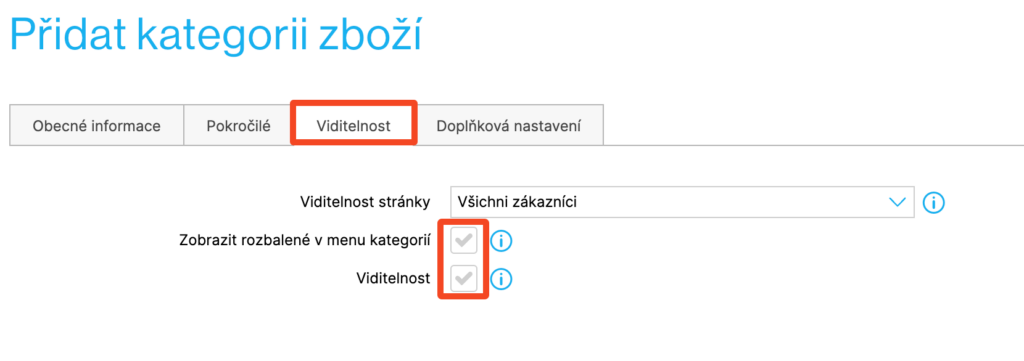Open the Pokročilé tab
The image size is (1024, 361).
click(238, 125)
